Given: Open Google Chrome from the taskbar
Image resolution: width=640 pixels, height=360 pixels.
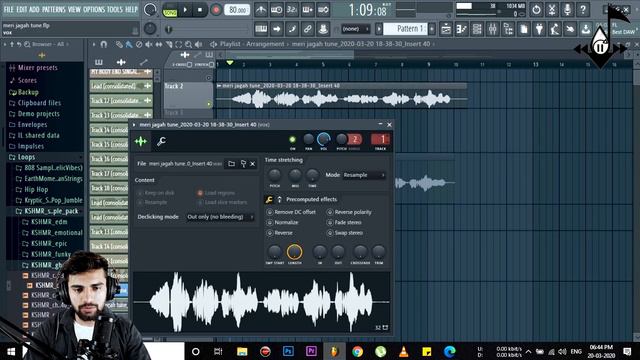Looking at the screenshot, I should [358, 351].
